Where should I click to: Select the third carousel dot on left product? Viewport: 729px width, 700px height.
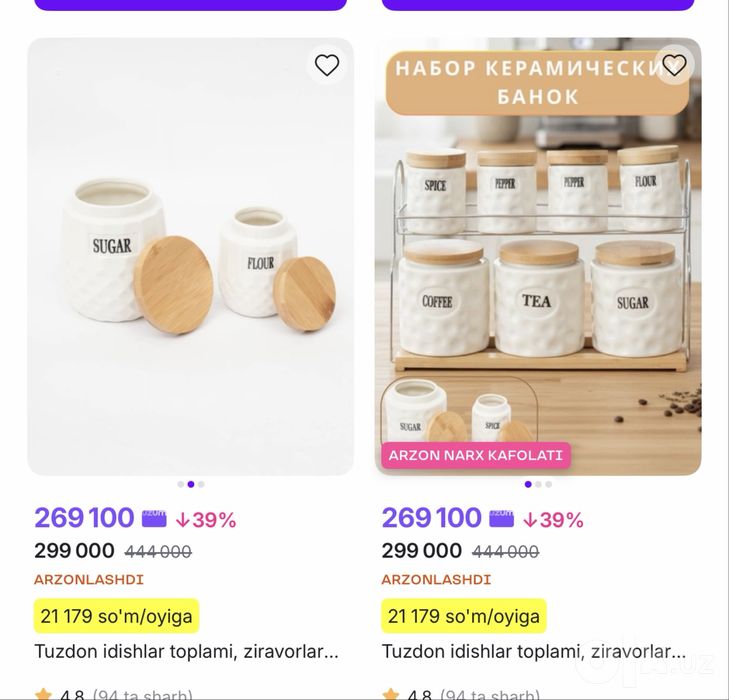201,484
